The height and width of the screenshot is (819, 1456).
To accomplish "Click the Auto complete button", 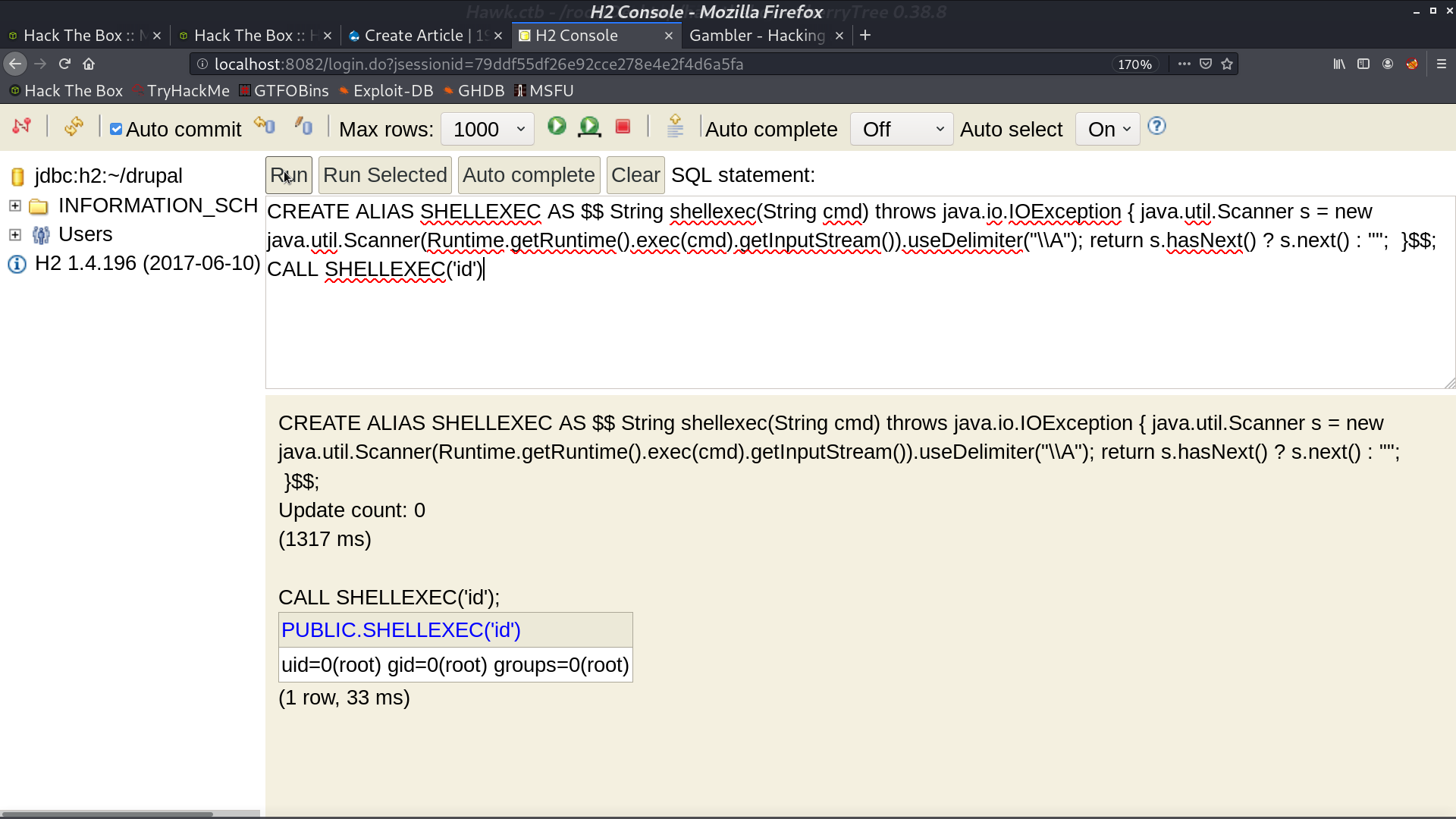I will click(x=529, y=175).
